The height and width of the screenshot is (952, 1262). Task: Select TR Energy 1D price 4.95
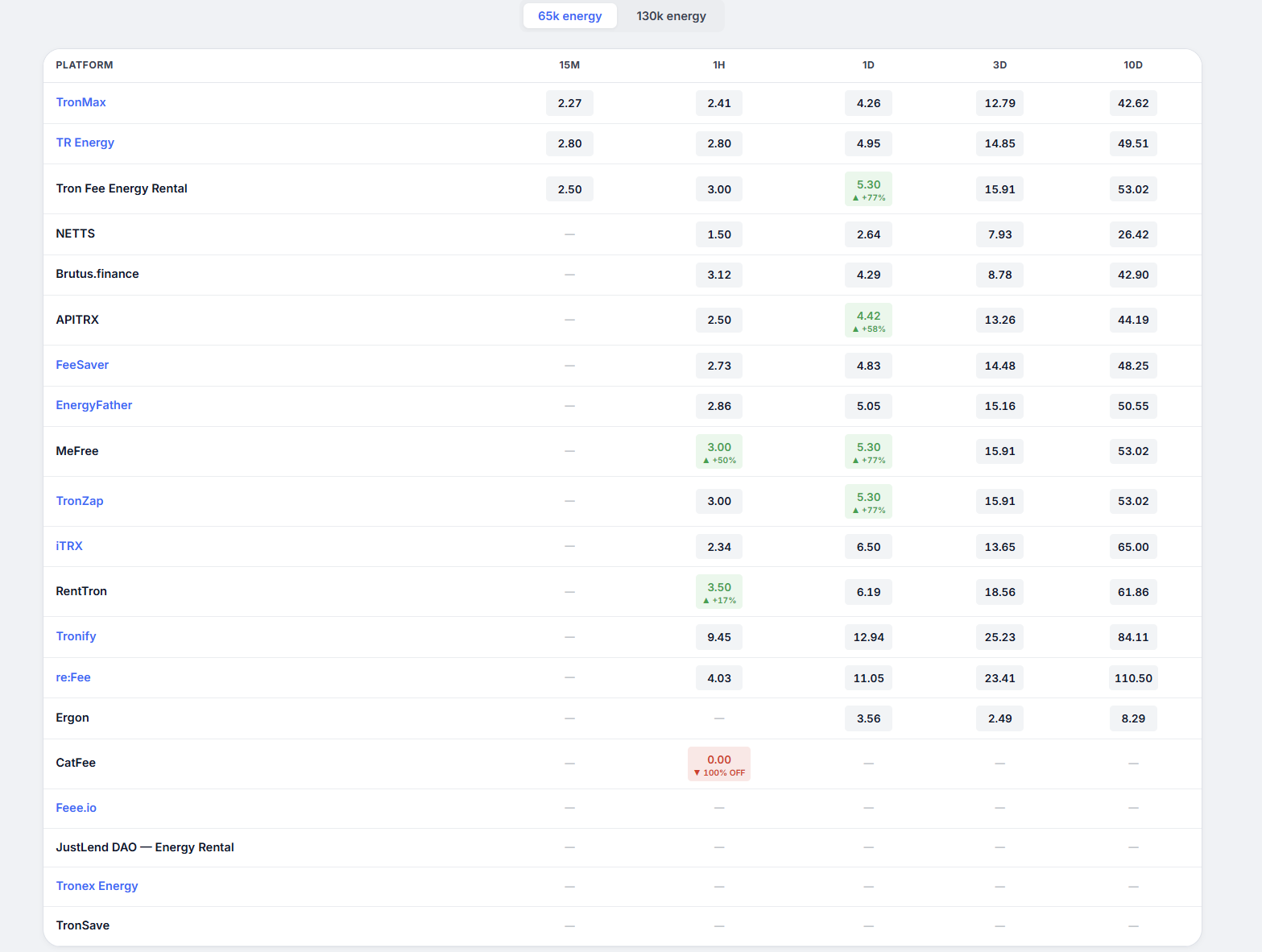pos(868,143)
